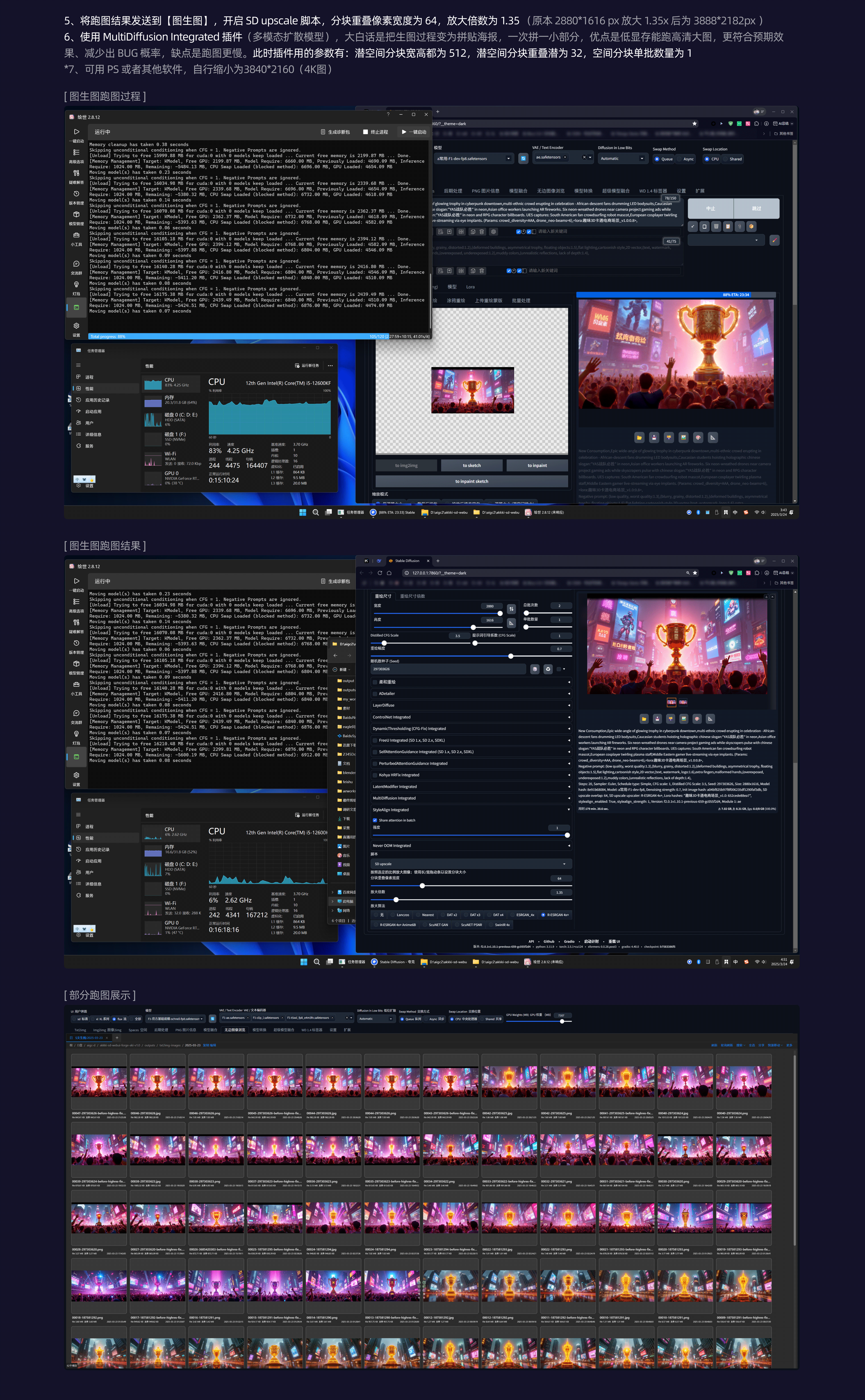
Task: Click bookmark star in result-screenshot address bar
Action: (695, 573)
